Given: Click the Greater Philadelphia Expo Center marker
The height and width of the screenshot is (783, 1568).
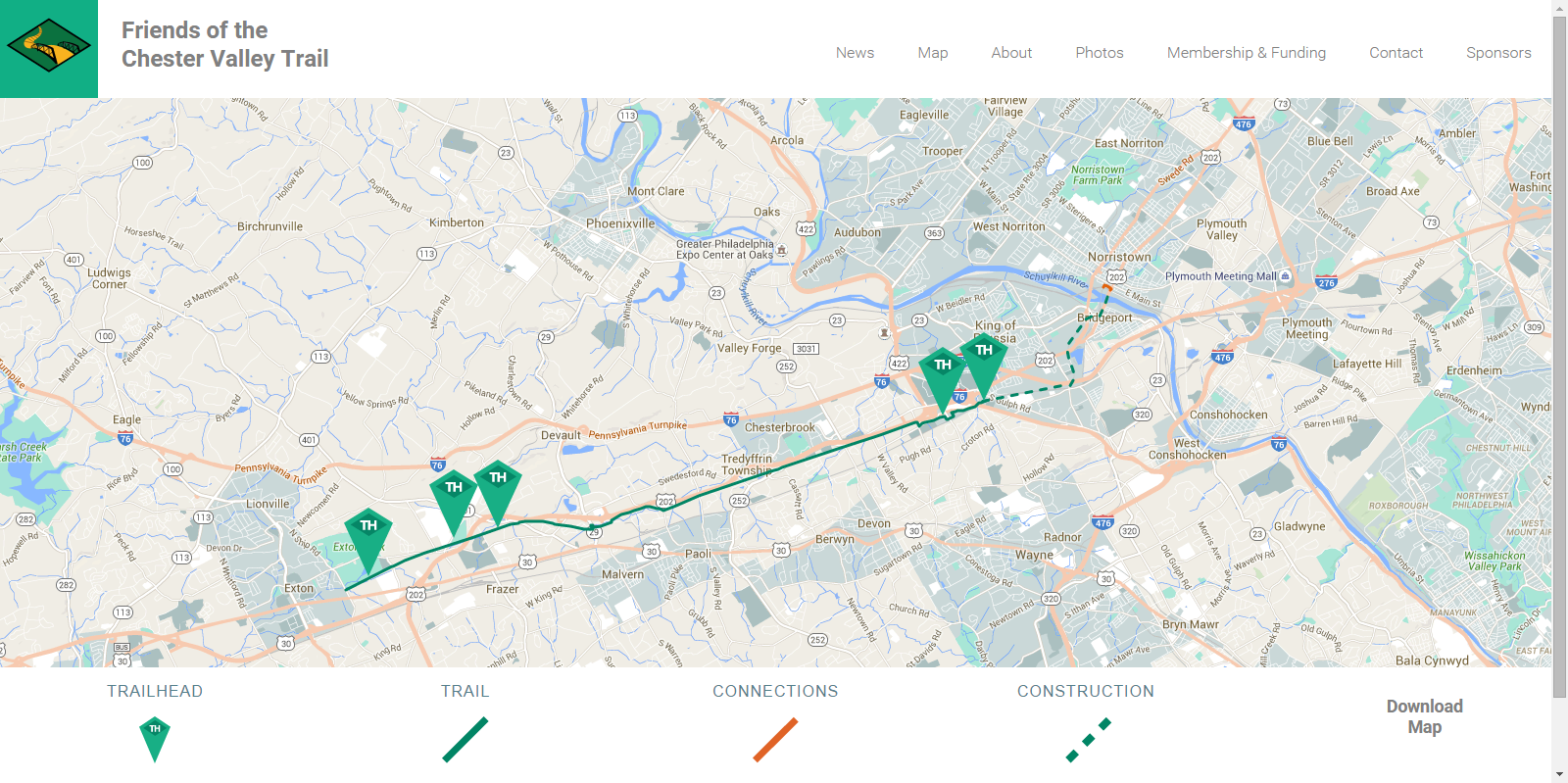Looking at the screenshot, I should (782, 251).
